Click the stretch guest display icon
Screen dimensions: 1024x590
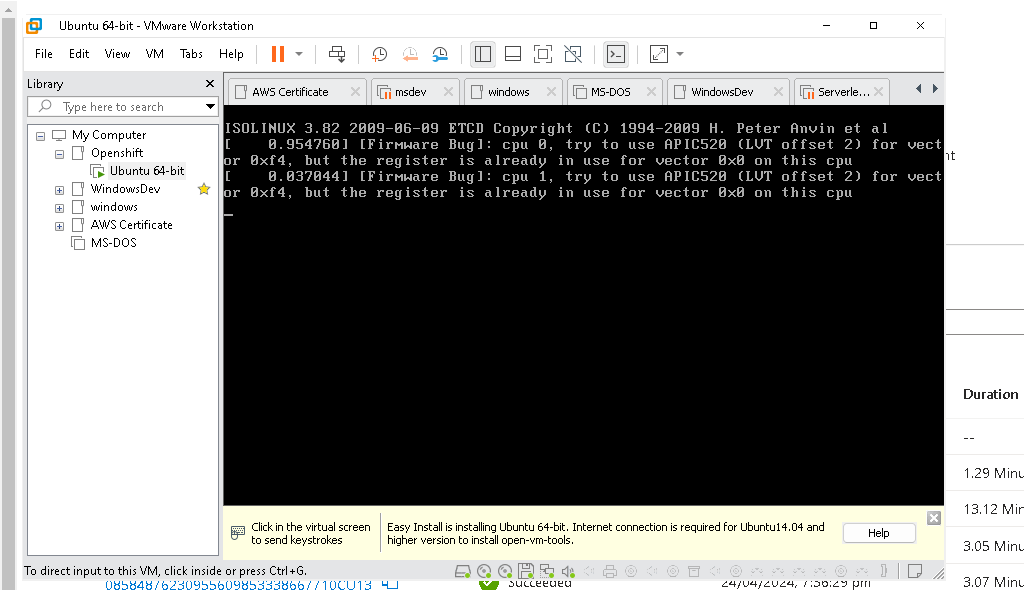[659, 54]
